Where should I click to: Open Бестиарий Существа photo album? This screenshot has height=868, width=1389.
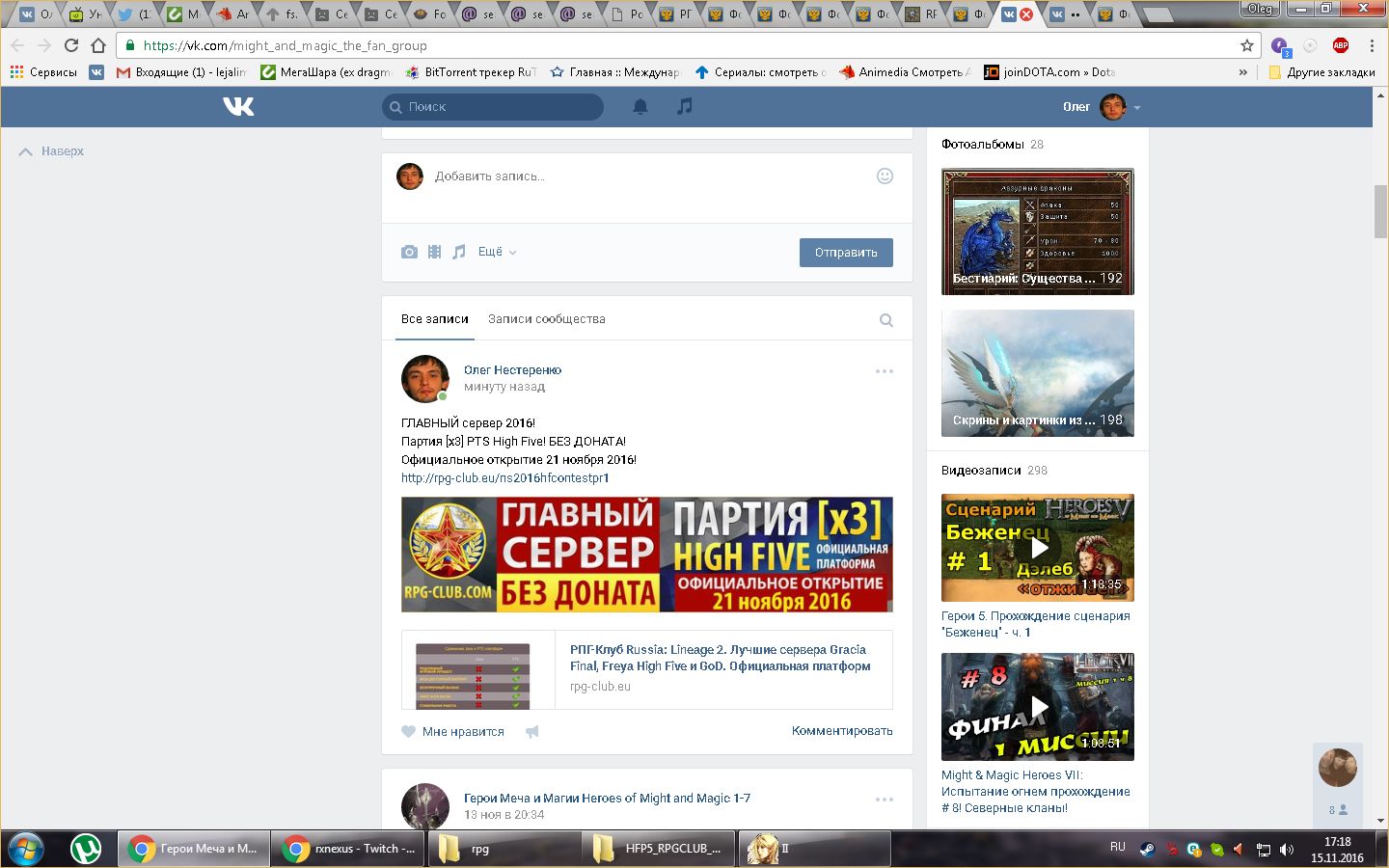(x=1038, y=231)
